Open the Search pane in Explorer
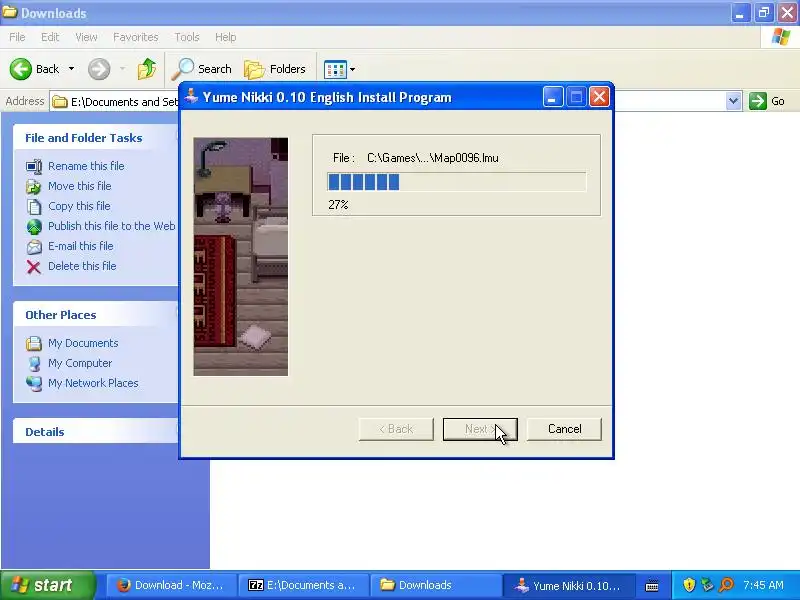 click(x=202, y=69)
